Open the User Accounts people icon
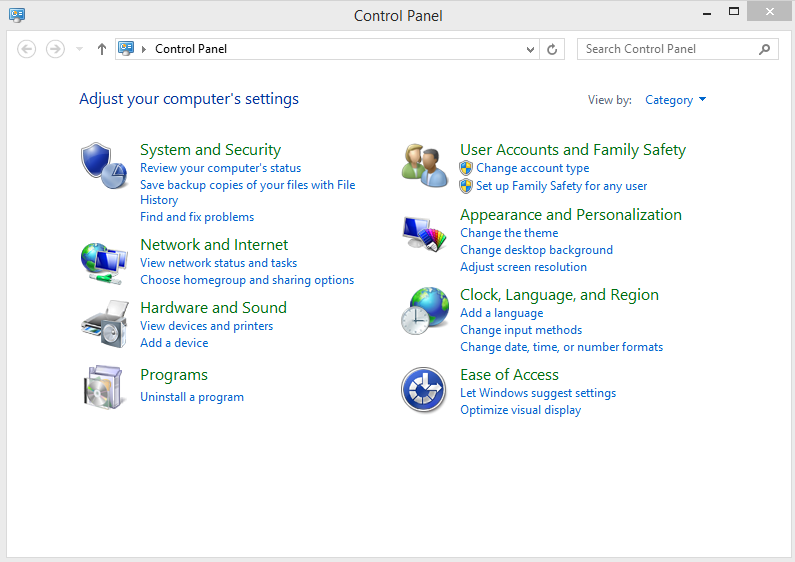This screenshot has height=562, width=795. coord(425,165)
